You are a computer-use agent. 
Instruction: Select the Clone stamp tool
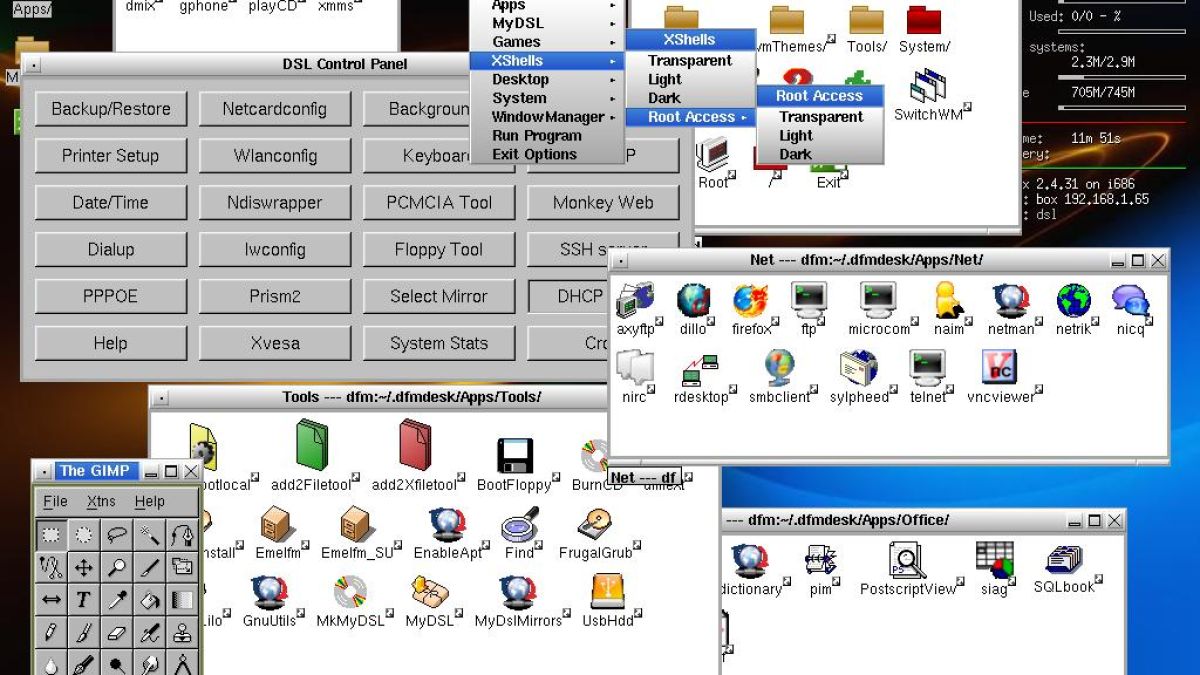pyautogui.click(x=182, y=634)
